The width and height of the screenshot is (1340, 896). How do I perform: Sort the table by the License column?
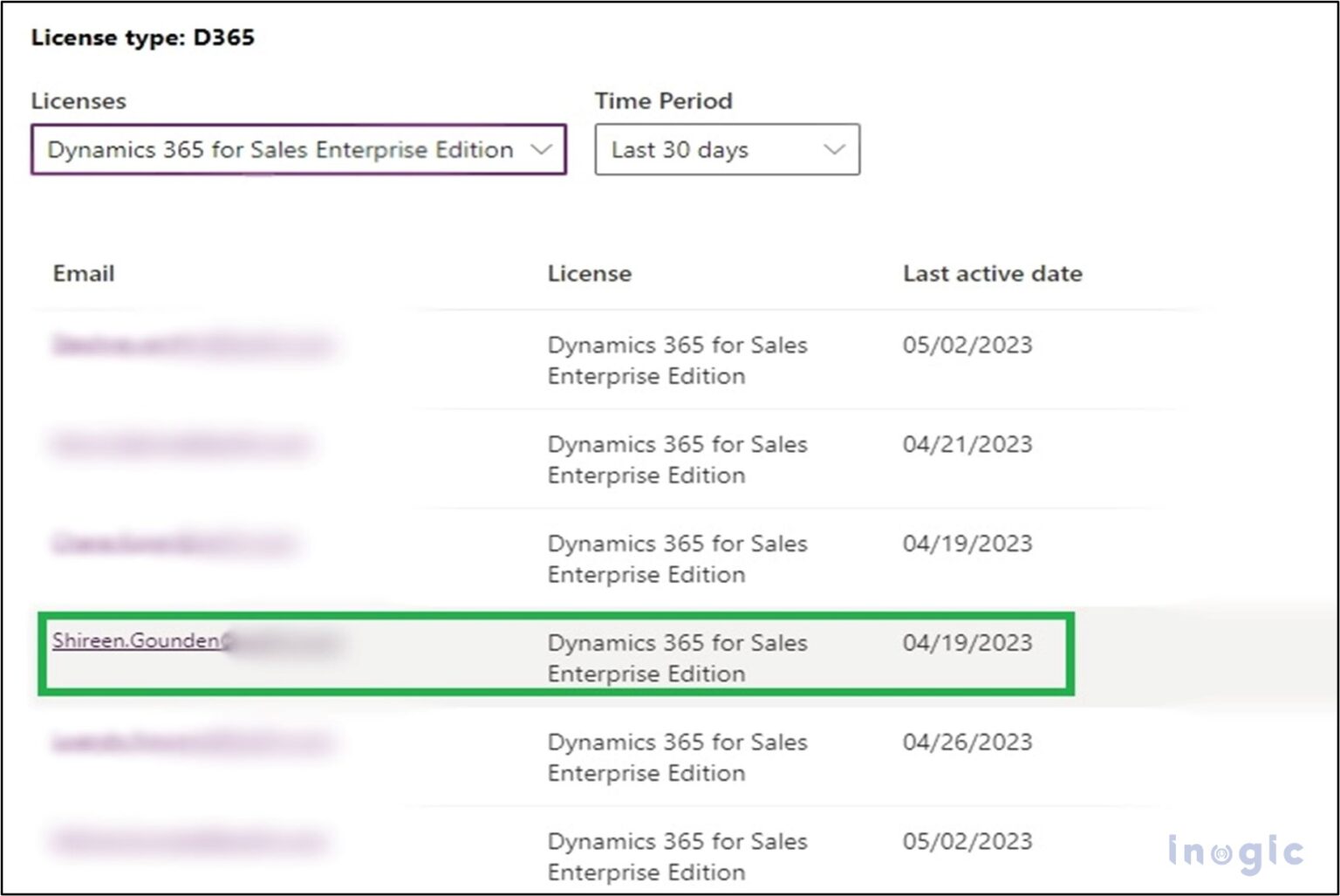click(590, 273)
